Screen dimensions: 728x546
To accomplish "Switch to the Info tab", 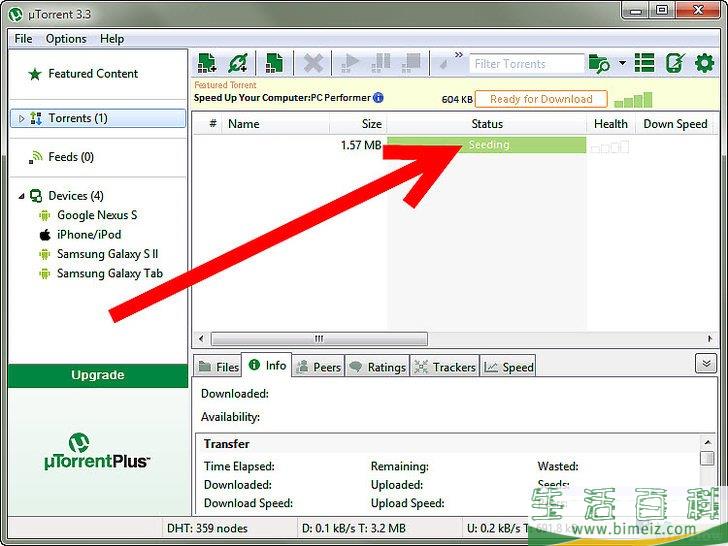I will pos(267,365).
